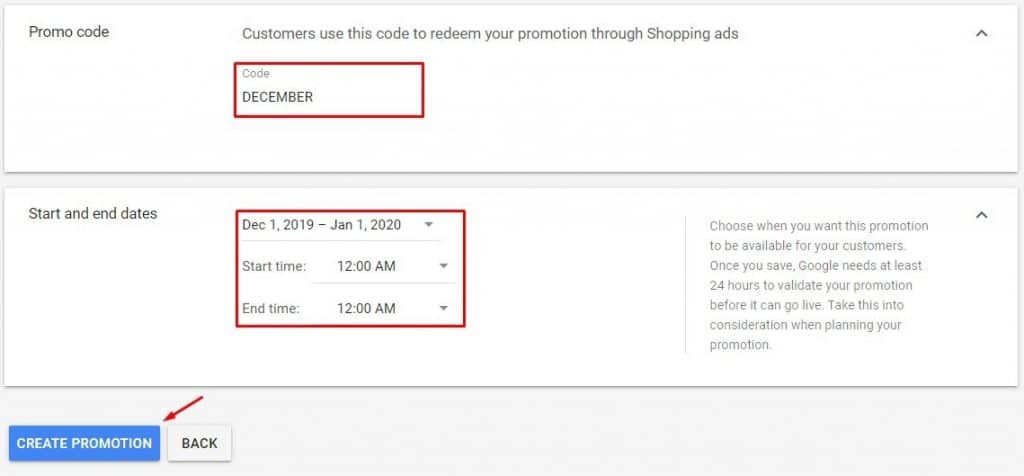Click the End time label
Viewport: 1024px width, 476px height.
pos(271,308)
